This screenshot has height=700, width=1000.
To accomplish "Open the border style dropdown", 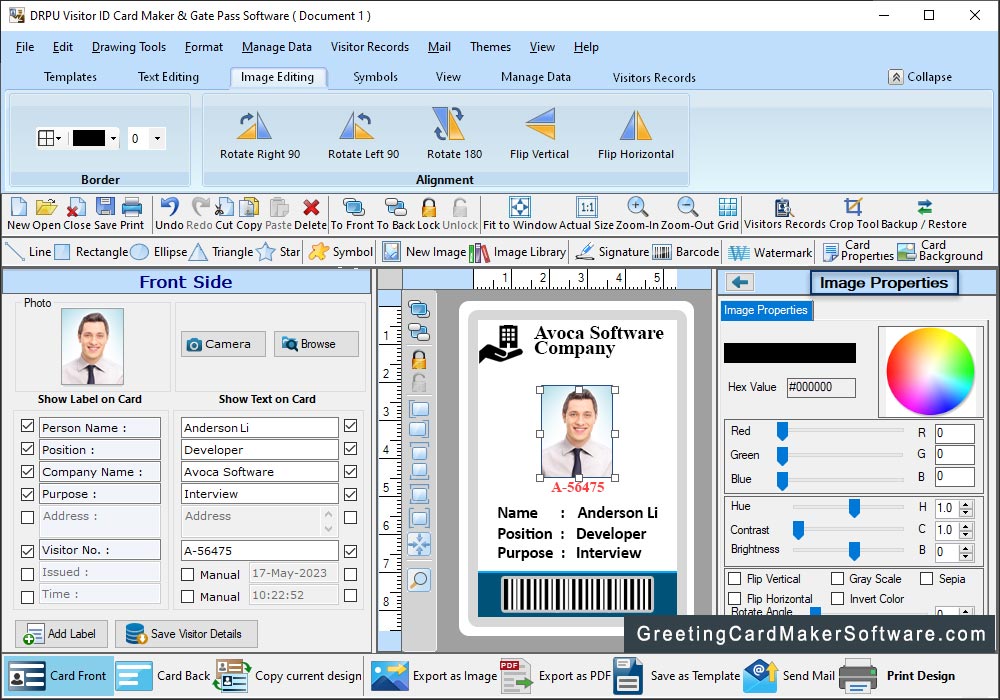I will point(50,138).
